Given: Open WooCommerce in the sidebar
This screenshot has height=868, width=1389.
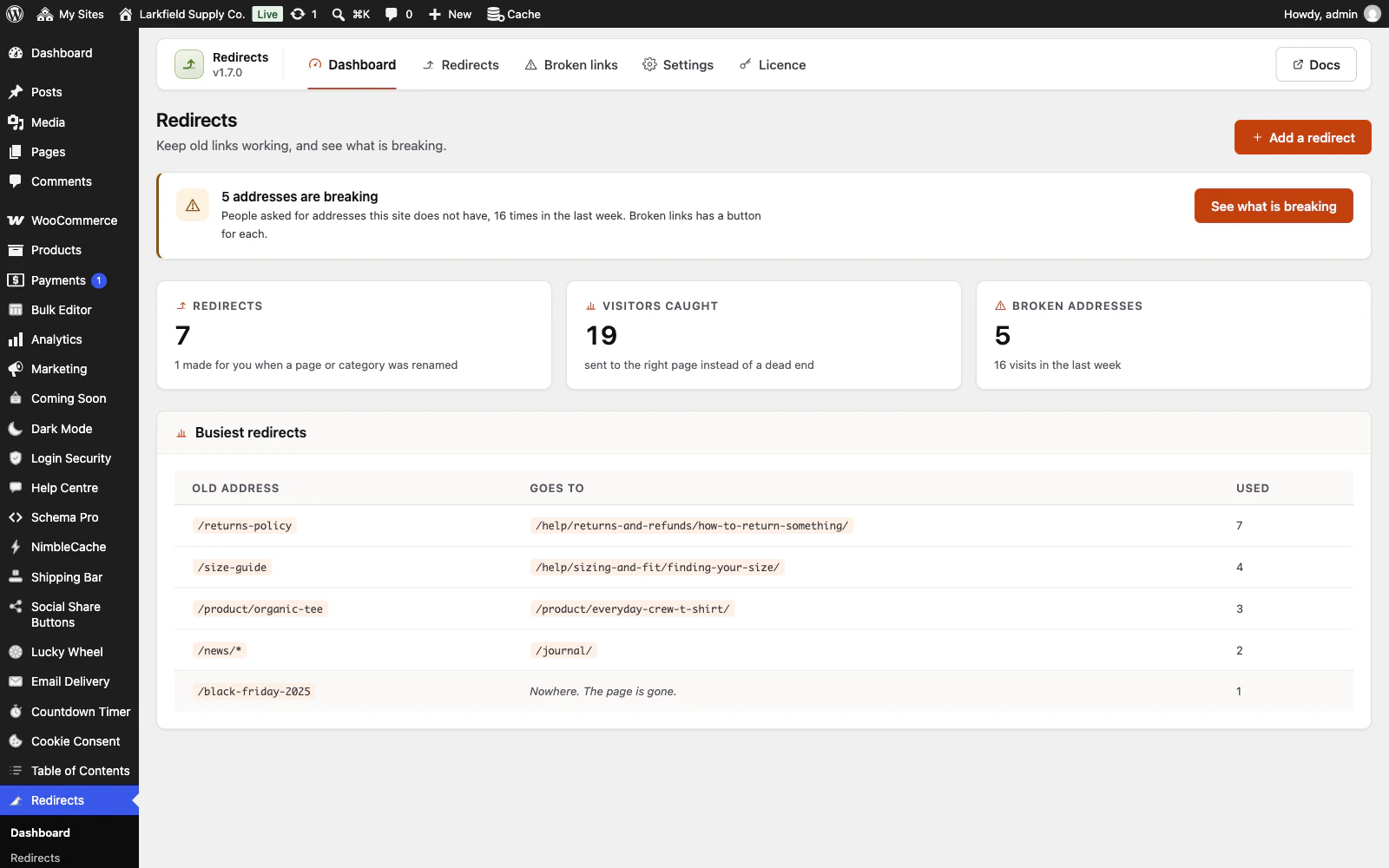Looking at the screenshot, I should click(69, 220).
